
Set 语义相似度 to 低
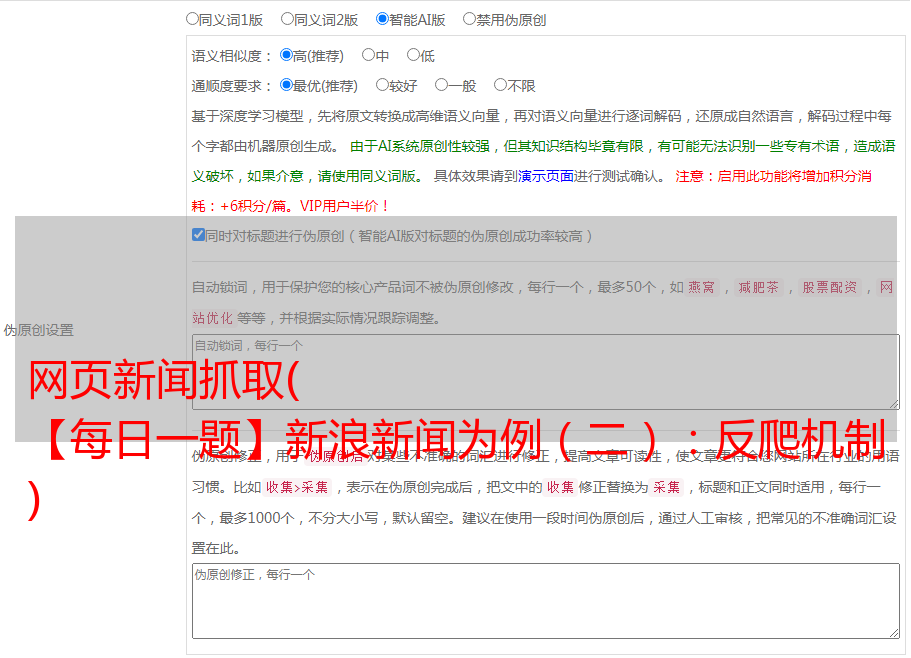tap(413, 56)
